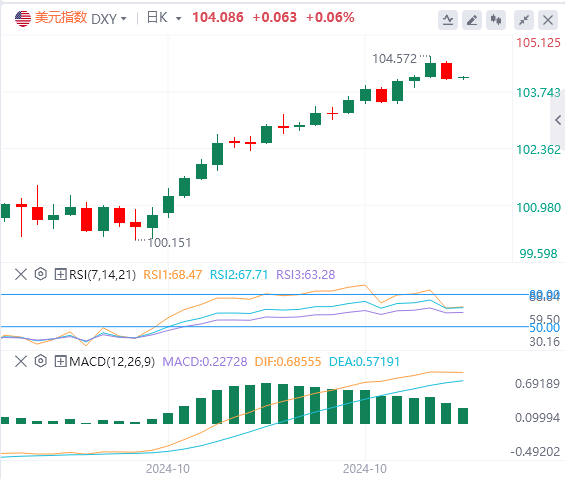
Task: Click the RSI 50.00 horizontal line label
Action: (544, 328)
